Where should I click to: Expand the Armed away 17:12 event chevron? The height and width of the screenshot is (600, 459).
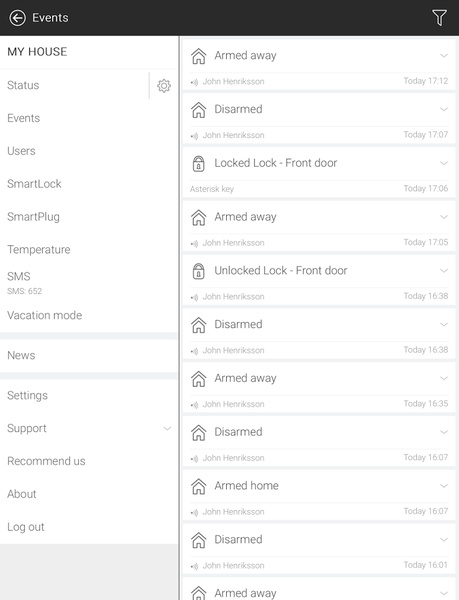click(x=444, y=55)
